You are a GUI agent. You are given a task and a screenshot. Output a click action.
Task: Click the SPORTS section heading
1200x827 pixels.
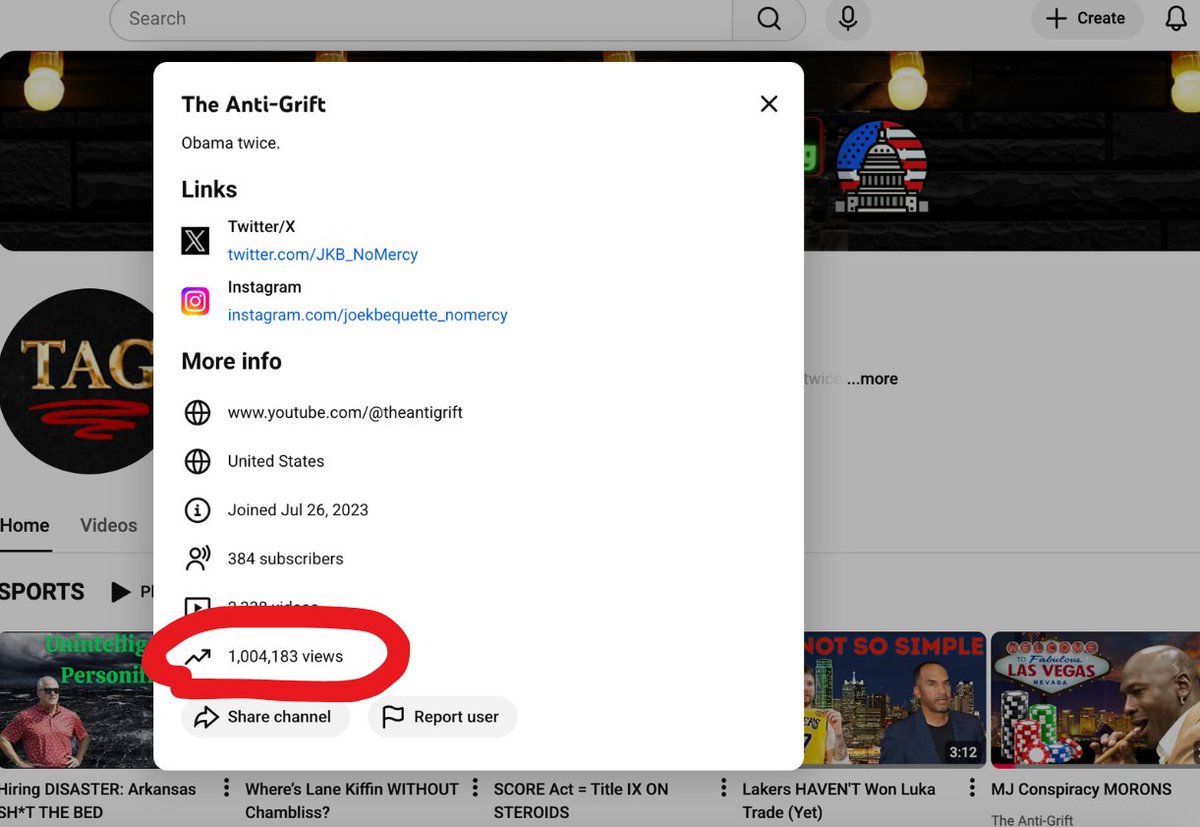(42, 592)
